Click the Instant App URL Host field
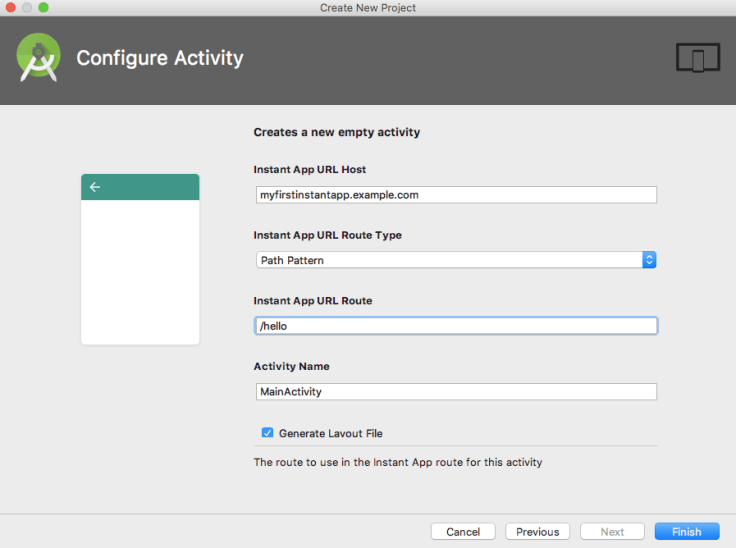 click(x=456, y=195)
